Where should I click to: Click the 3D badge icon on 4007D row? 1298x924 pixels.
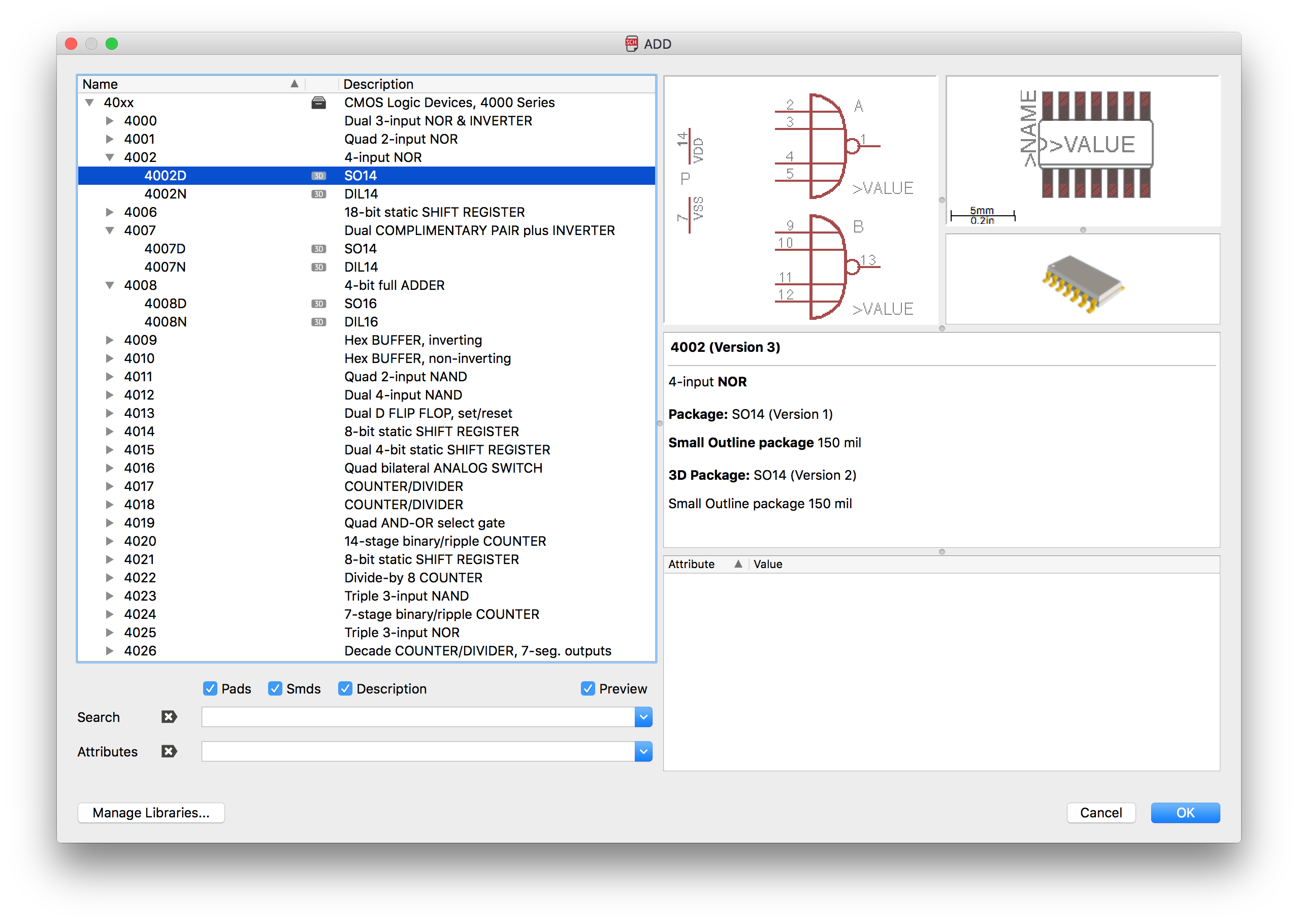click(x=319, y=249)
